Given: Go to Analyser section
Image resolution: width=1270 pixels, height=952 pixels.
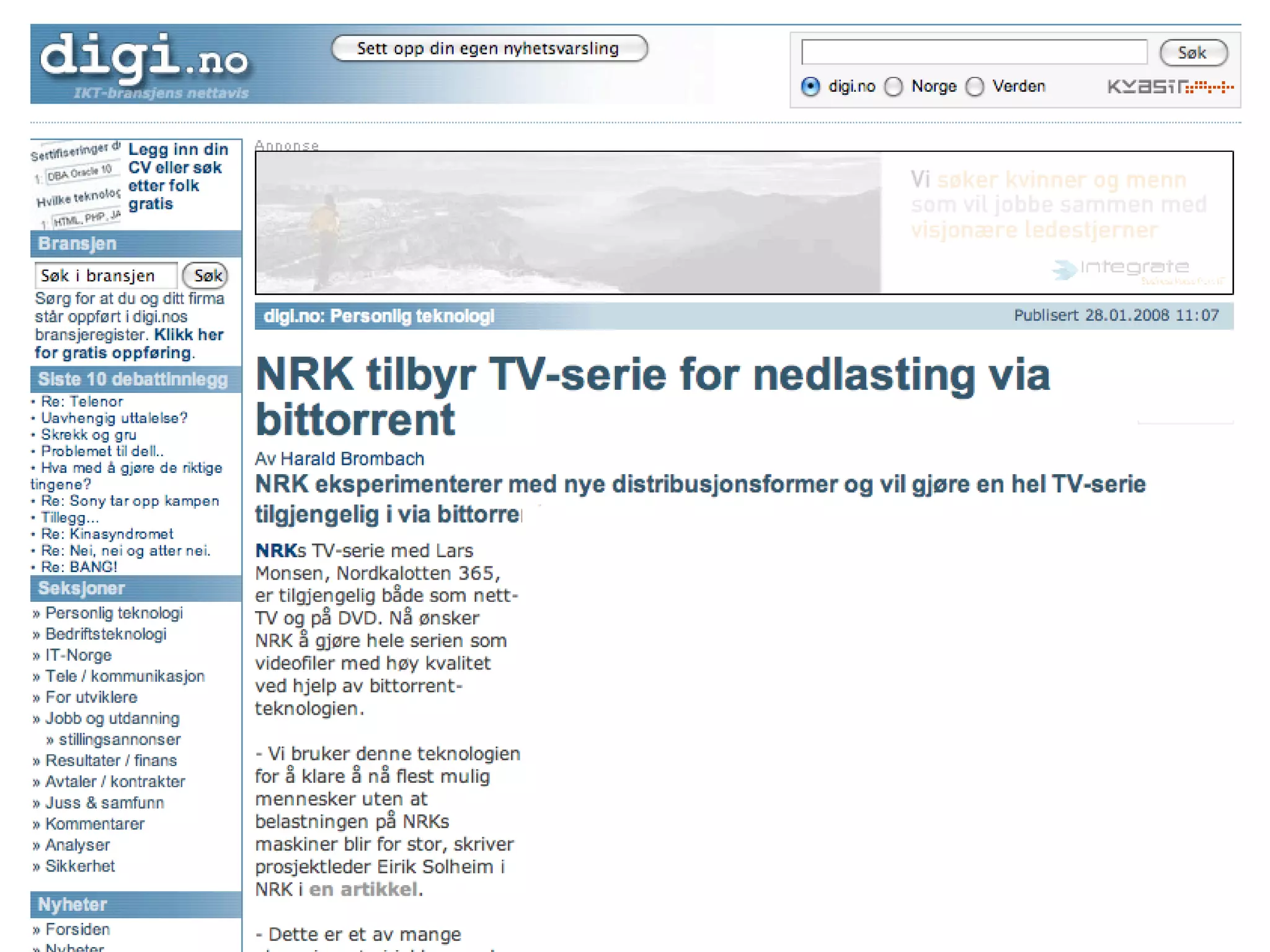Looking at the screenshot, I should 78,845.
